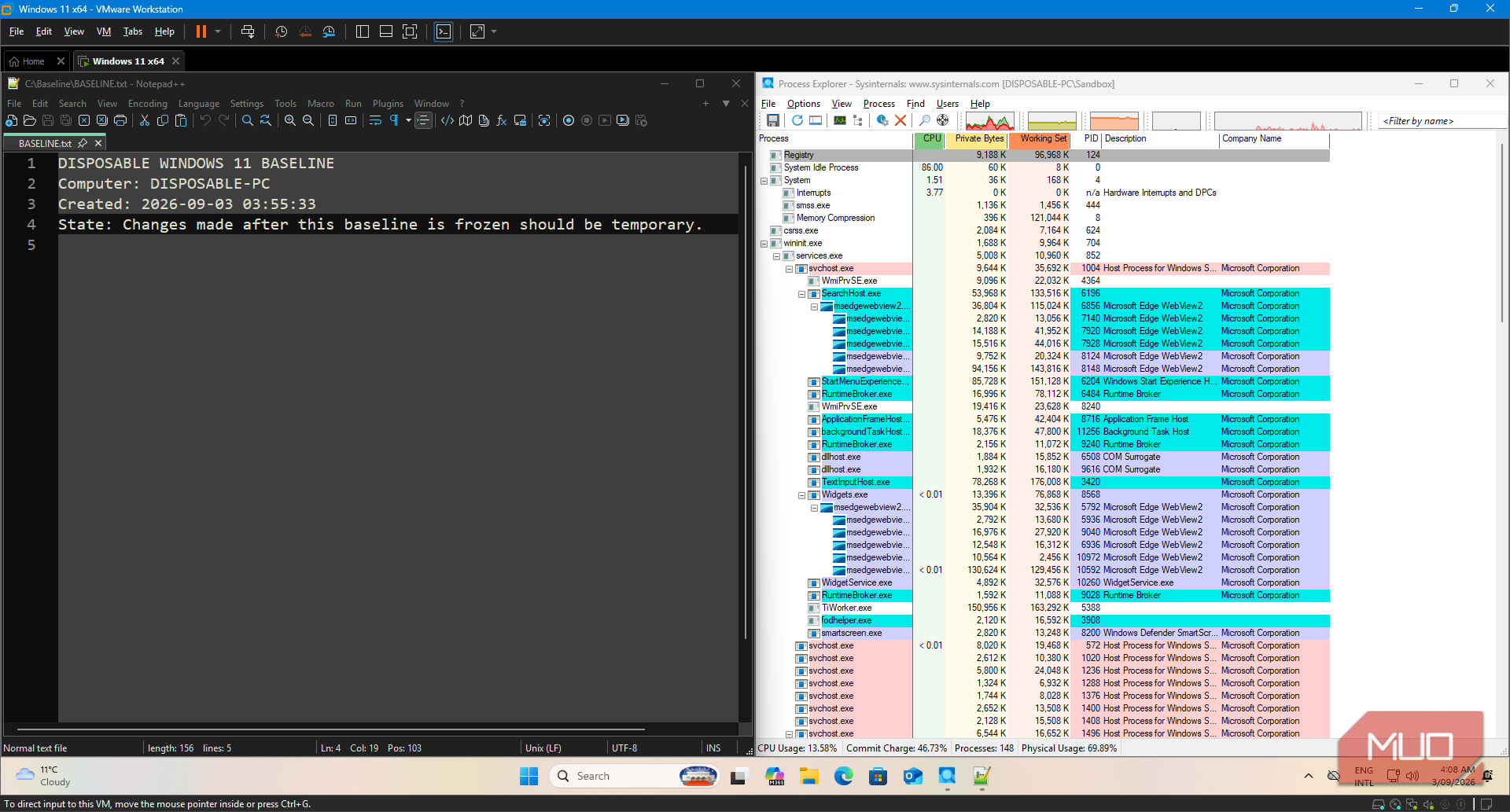1510x812 pixels.
Task: Start recording a macro in Notepad++
Action: tap(569, 120)
